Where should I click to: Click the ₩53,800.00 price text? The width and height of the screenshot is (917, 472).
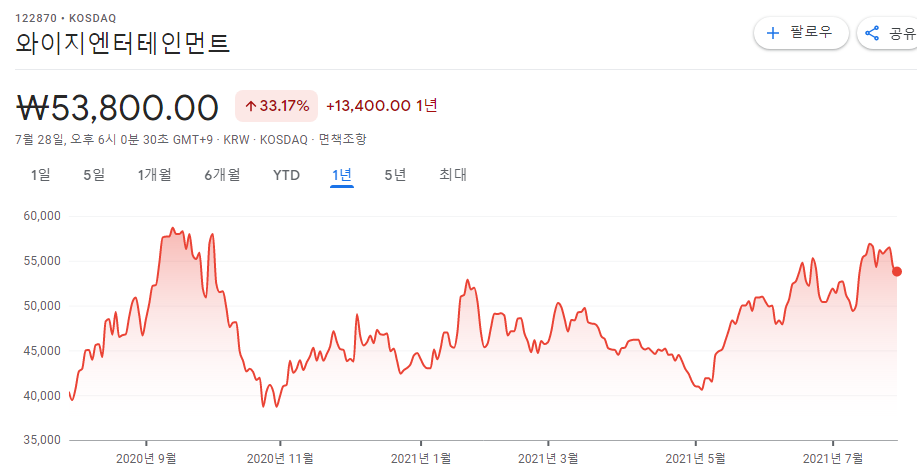[118, 108]
